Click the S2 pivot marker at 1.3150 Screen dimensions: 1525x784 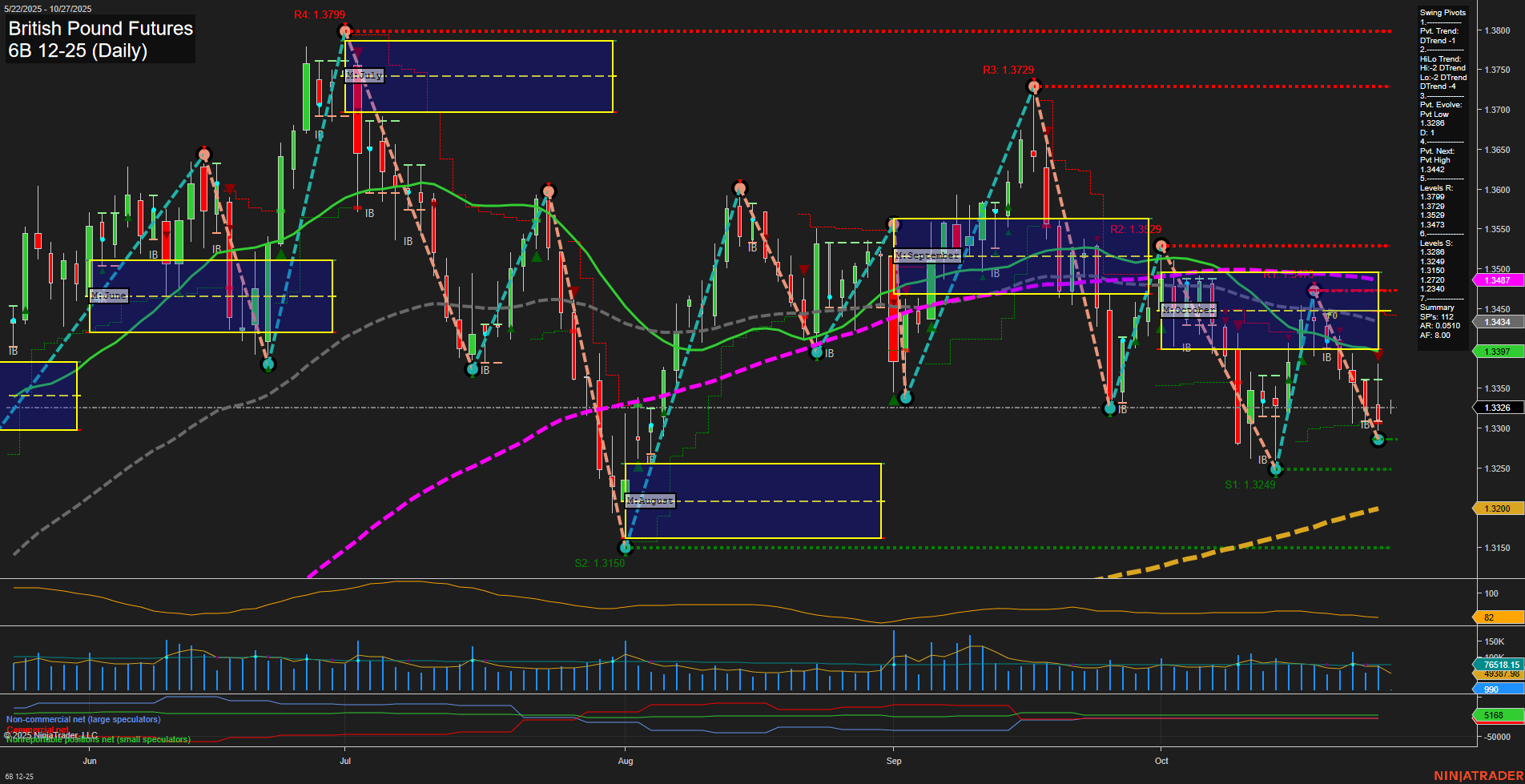pos(626,548)
